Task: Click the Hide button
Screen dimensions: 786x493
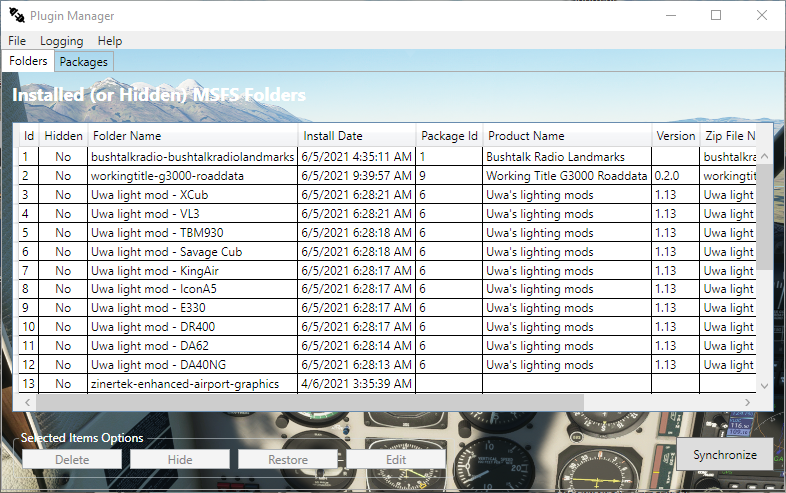Action: [x=180, y=459]
